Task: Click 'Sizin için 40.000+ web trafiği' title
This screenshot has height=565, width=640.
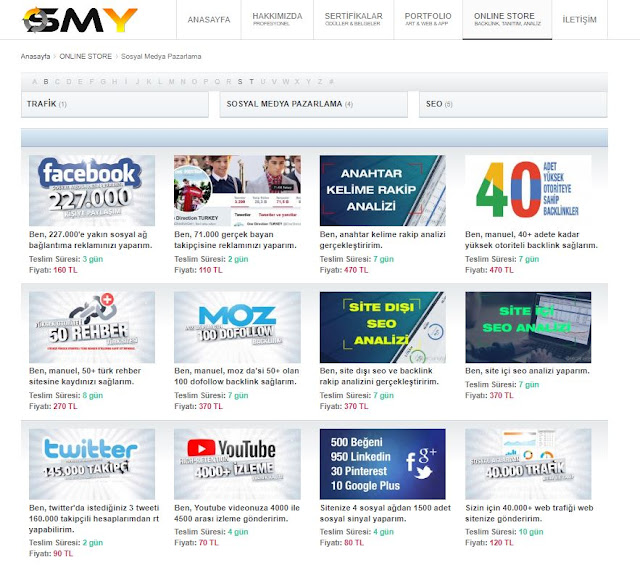Action: pos(529,513)
